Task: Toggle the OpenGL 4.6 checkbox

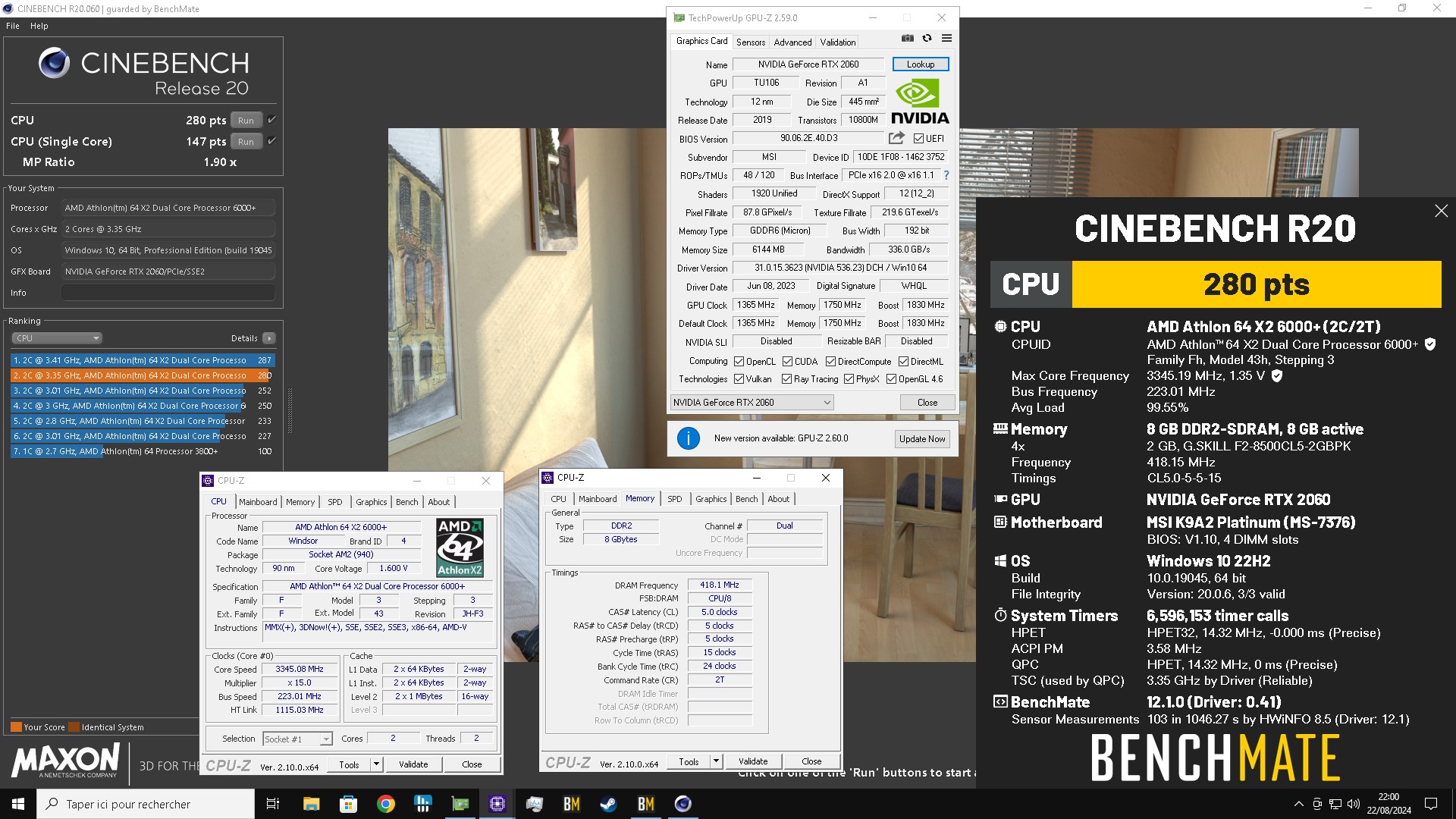Action: [891, 379]
